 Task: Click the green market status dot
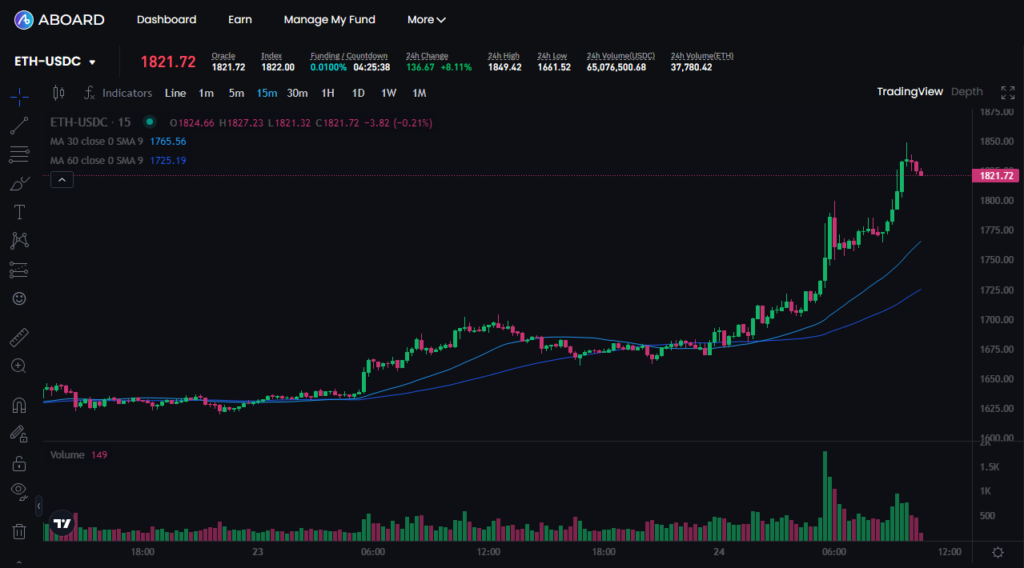point(150,121)
